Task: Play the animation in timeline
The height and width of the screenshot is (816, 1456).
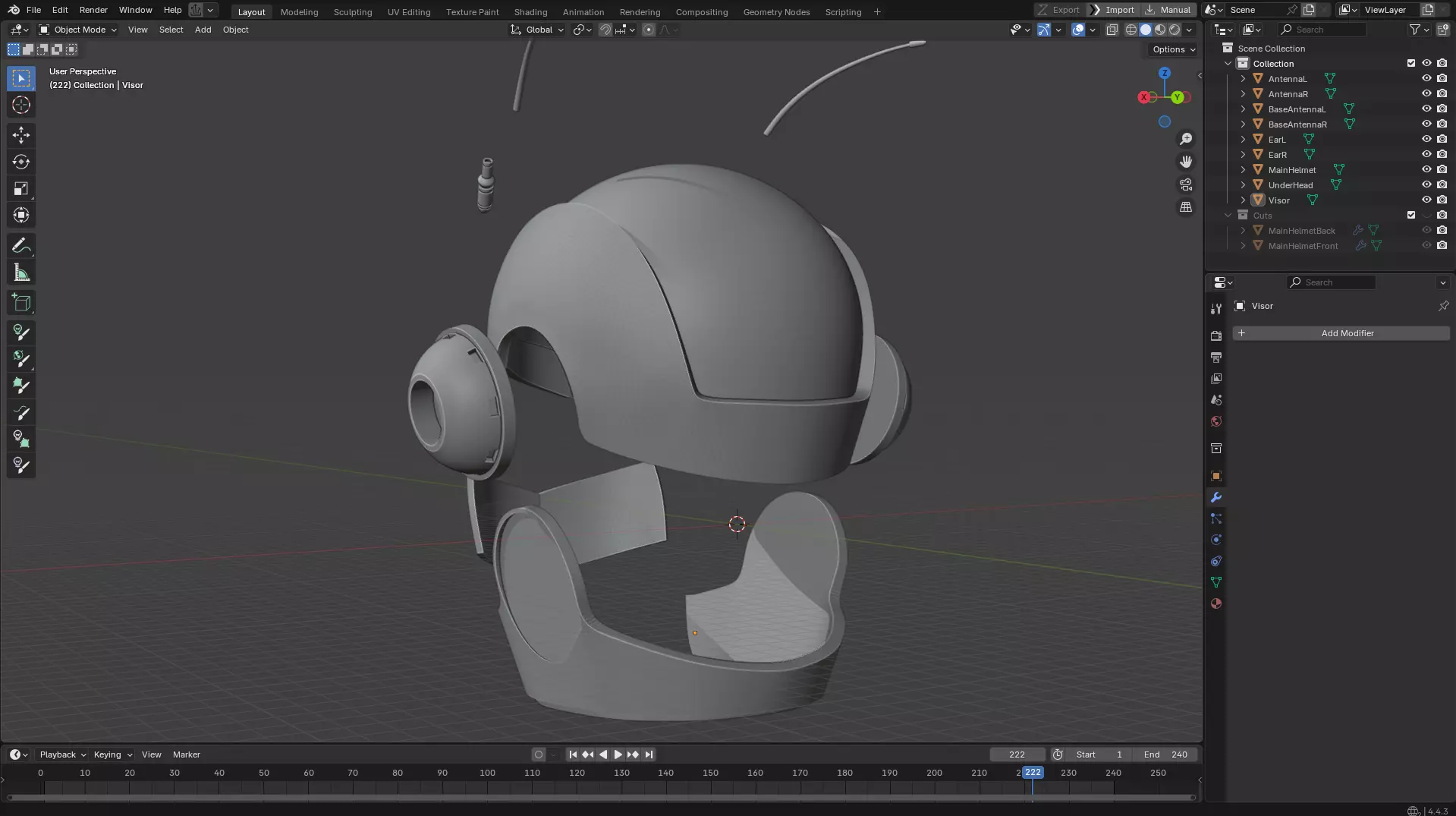Action: 618,755
